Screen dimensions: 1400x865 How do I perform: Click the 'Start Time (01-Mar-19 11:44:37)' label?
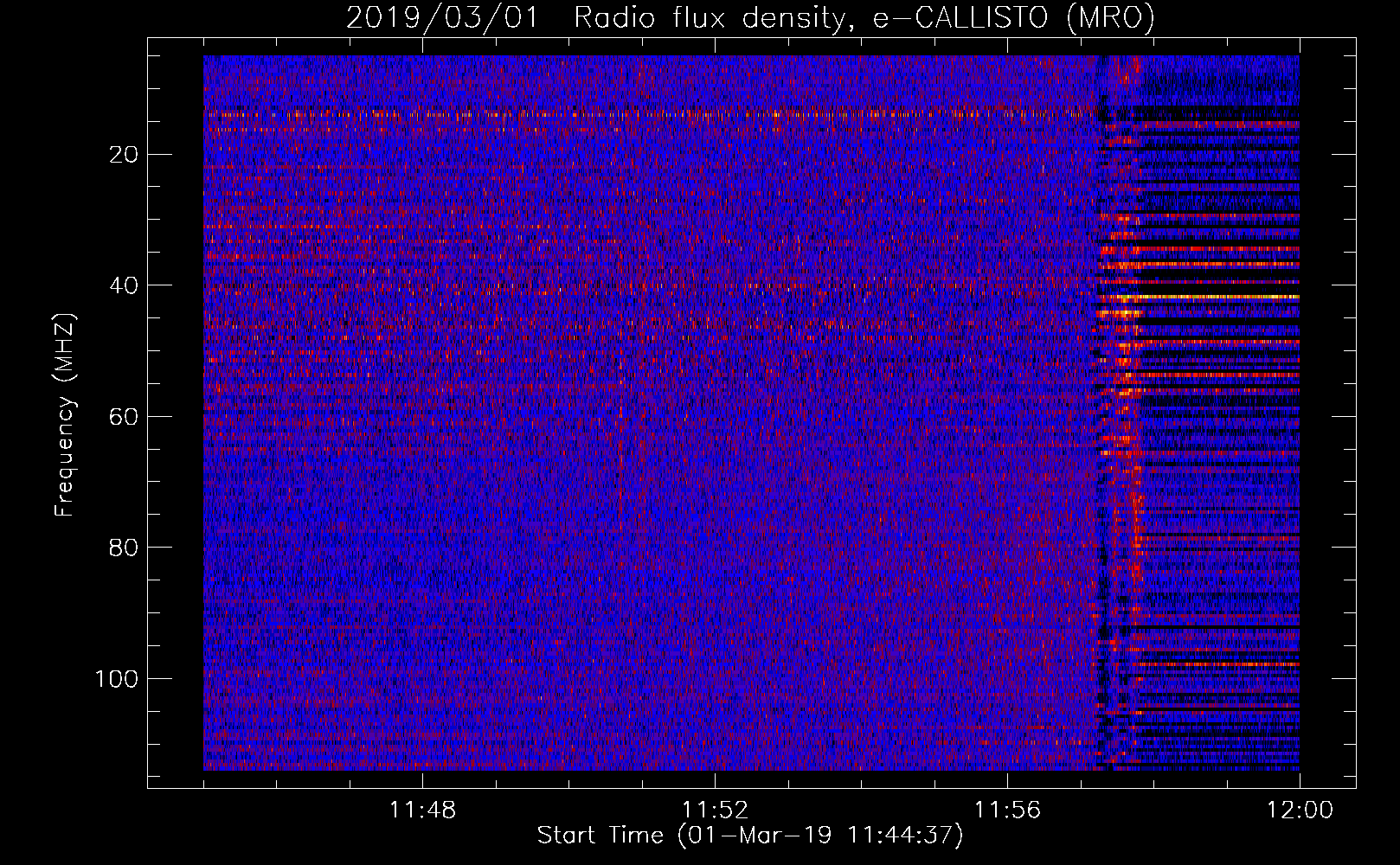coord(750,836)
